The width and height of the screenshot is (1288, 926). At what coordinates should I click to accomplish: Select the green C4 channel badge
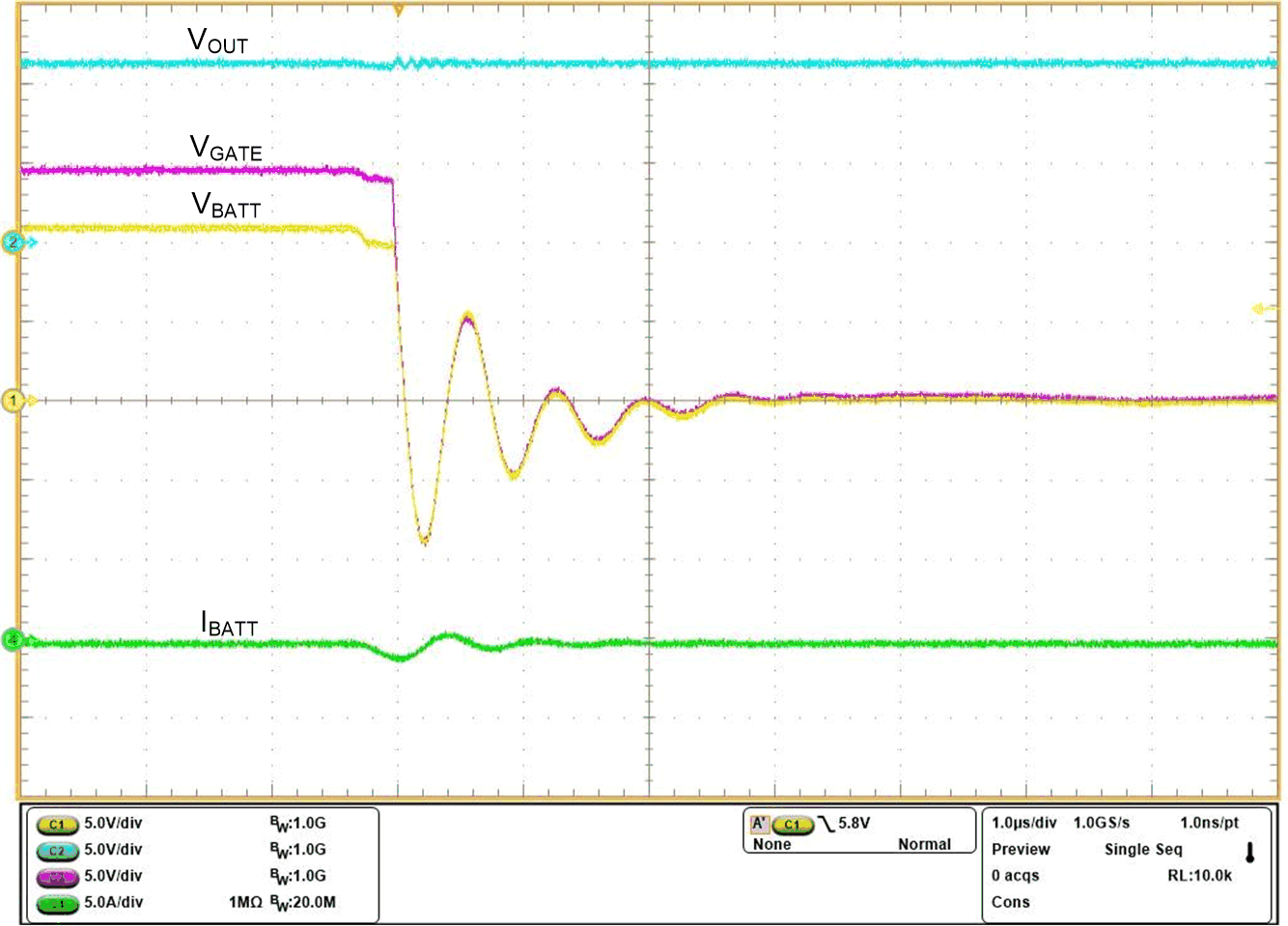(x=58, y=902)
